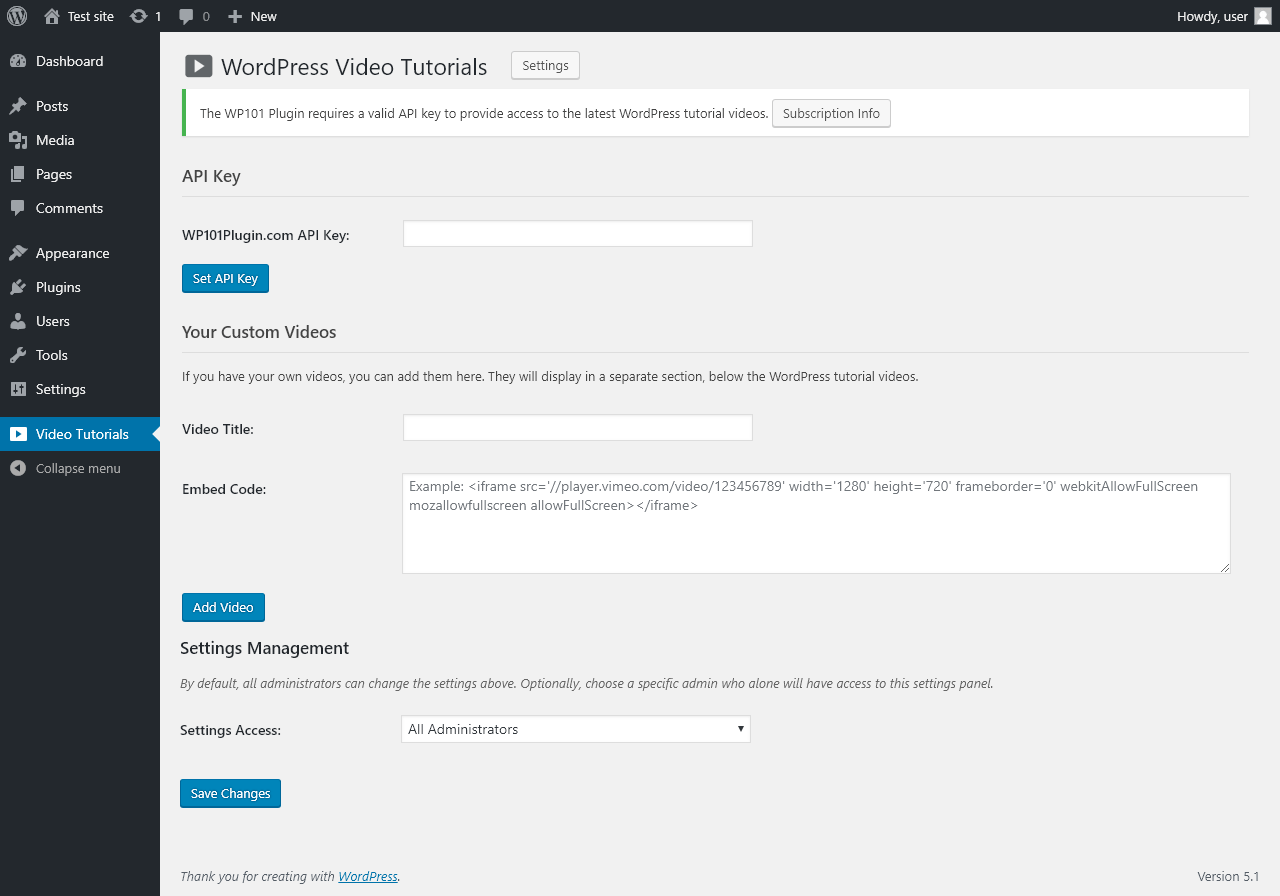Screen dimensions: 1280x896
Task: Open the Test site link
Action: tap(79, 16)
